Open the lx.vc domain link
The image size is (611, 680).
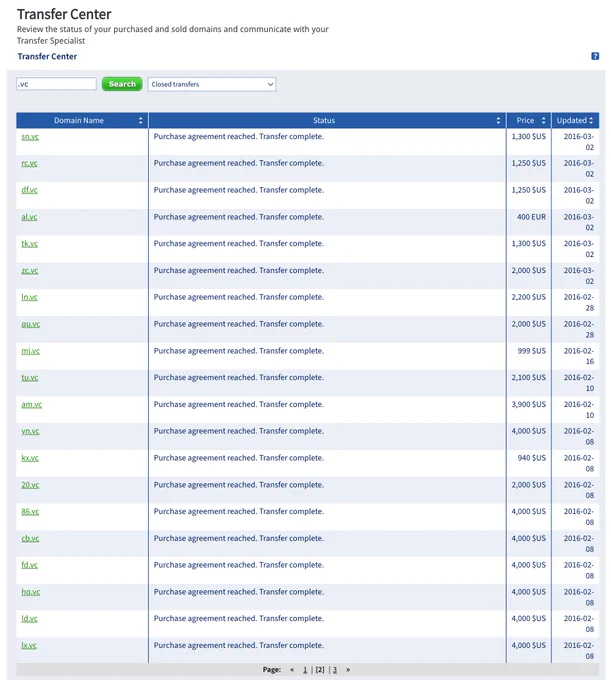coord(29,646)
